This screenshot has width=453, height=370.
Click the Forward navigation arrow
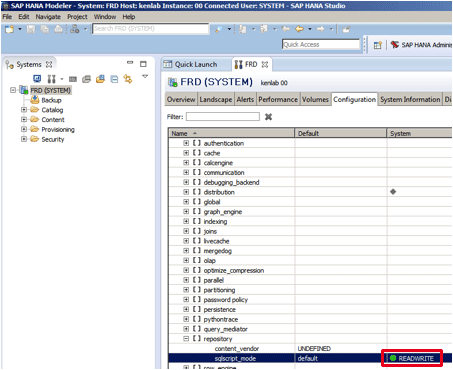[x=320, y=29]
